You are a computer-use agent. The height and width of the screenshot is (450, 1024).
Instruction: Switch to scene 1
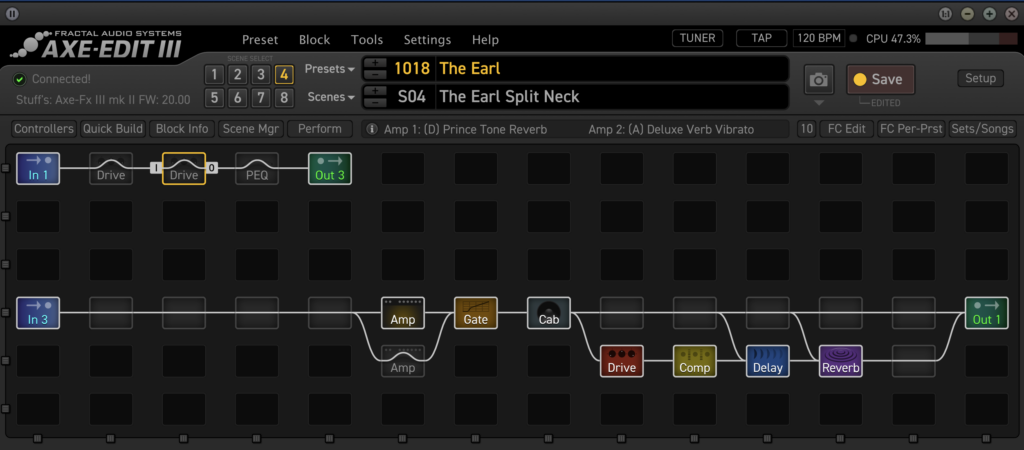click(214, 74)
